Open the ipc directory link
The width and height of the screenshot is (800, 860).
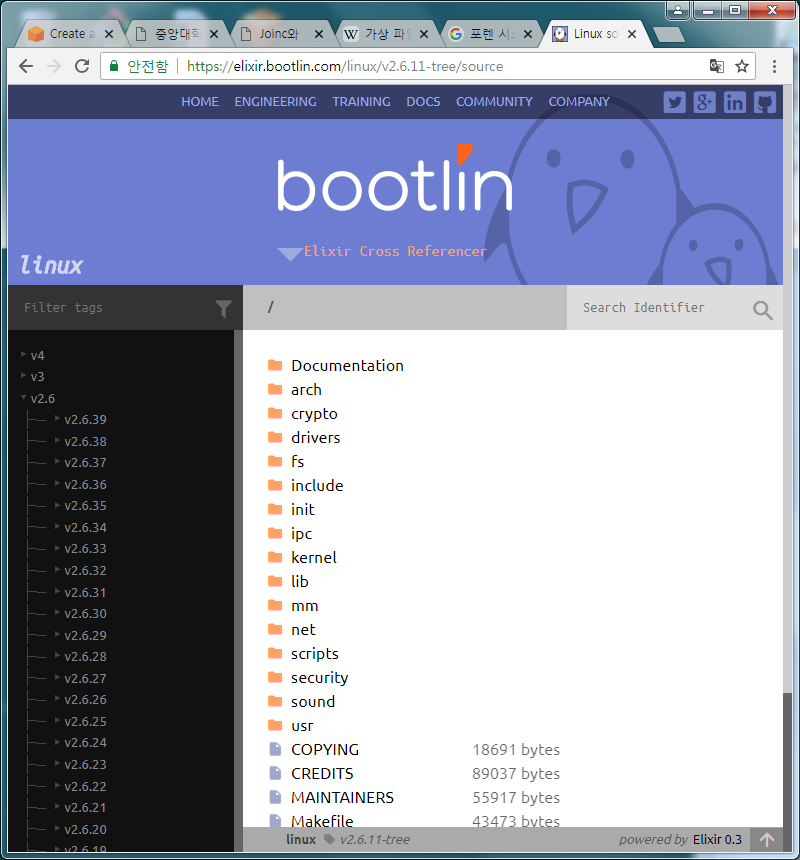pos(302,534)
